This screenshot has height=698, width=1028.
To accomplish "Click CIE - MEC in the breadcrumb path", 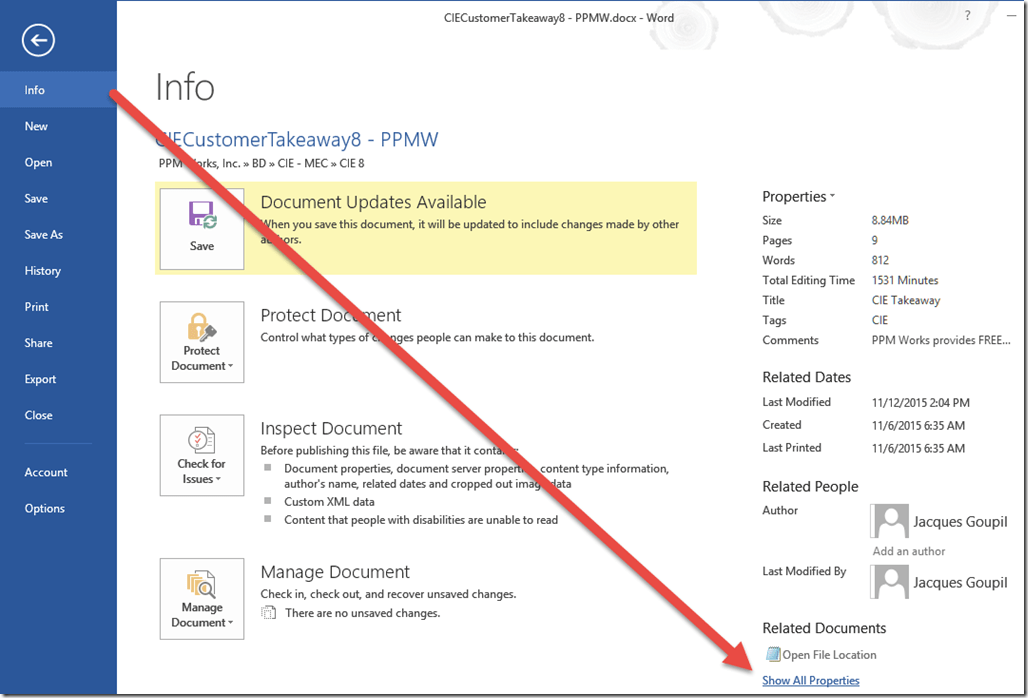I will 302,163.
